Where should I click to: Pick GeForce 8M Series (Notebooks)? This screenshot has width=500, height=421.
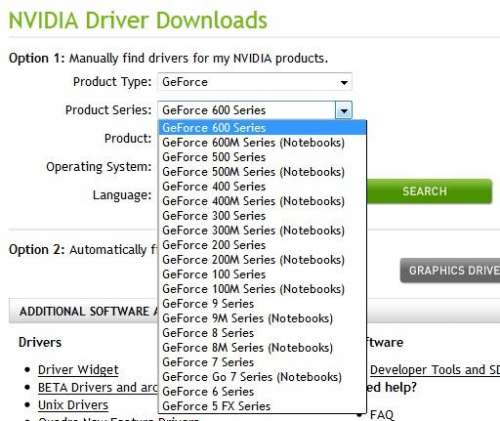pos(262,348)
